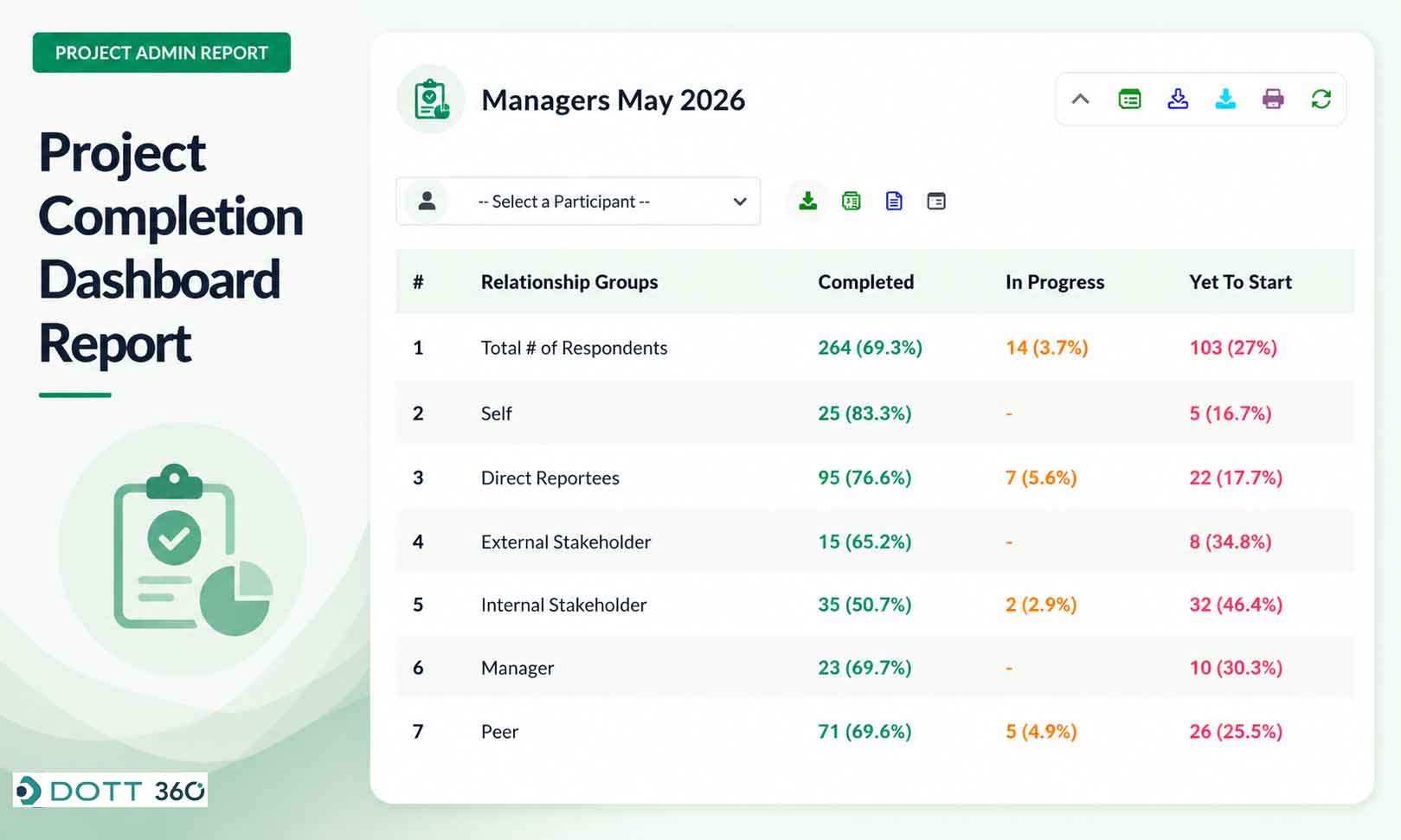Select the Direct Reportees row
Image resolution: width=1401 pixels, height=840 pixels.
coord(875,478)
